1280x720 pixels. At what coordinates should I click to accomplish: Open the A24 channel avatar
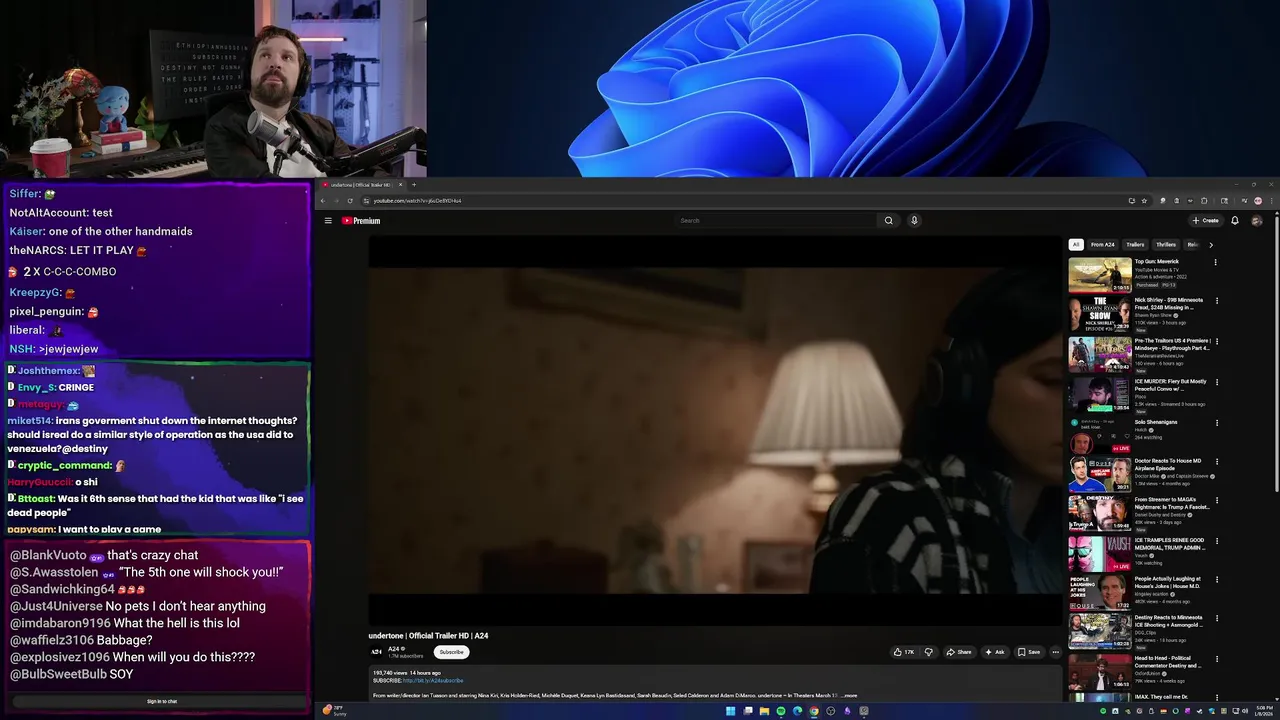click(377, 652)
